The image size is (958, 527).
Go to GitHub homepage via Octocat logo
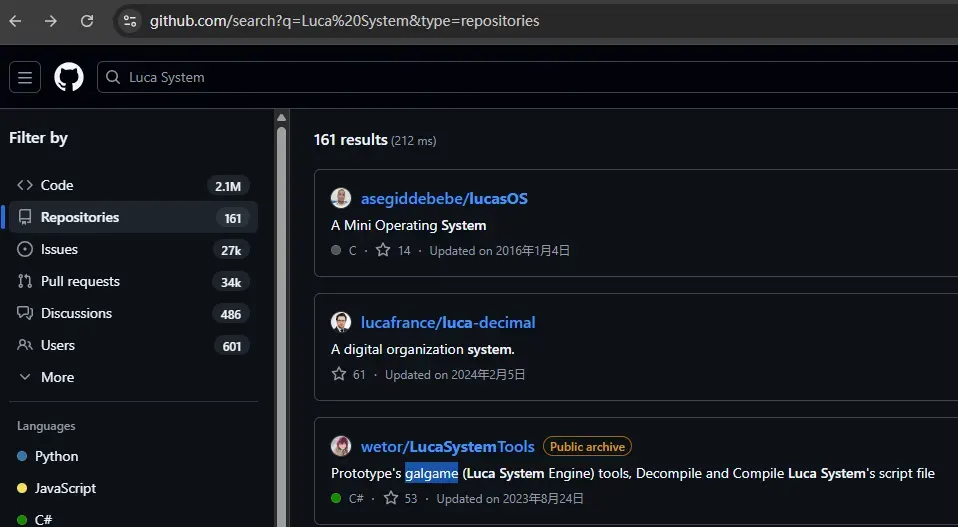tap(69, 78)
